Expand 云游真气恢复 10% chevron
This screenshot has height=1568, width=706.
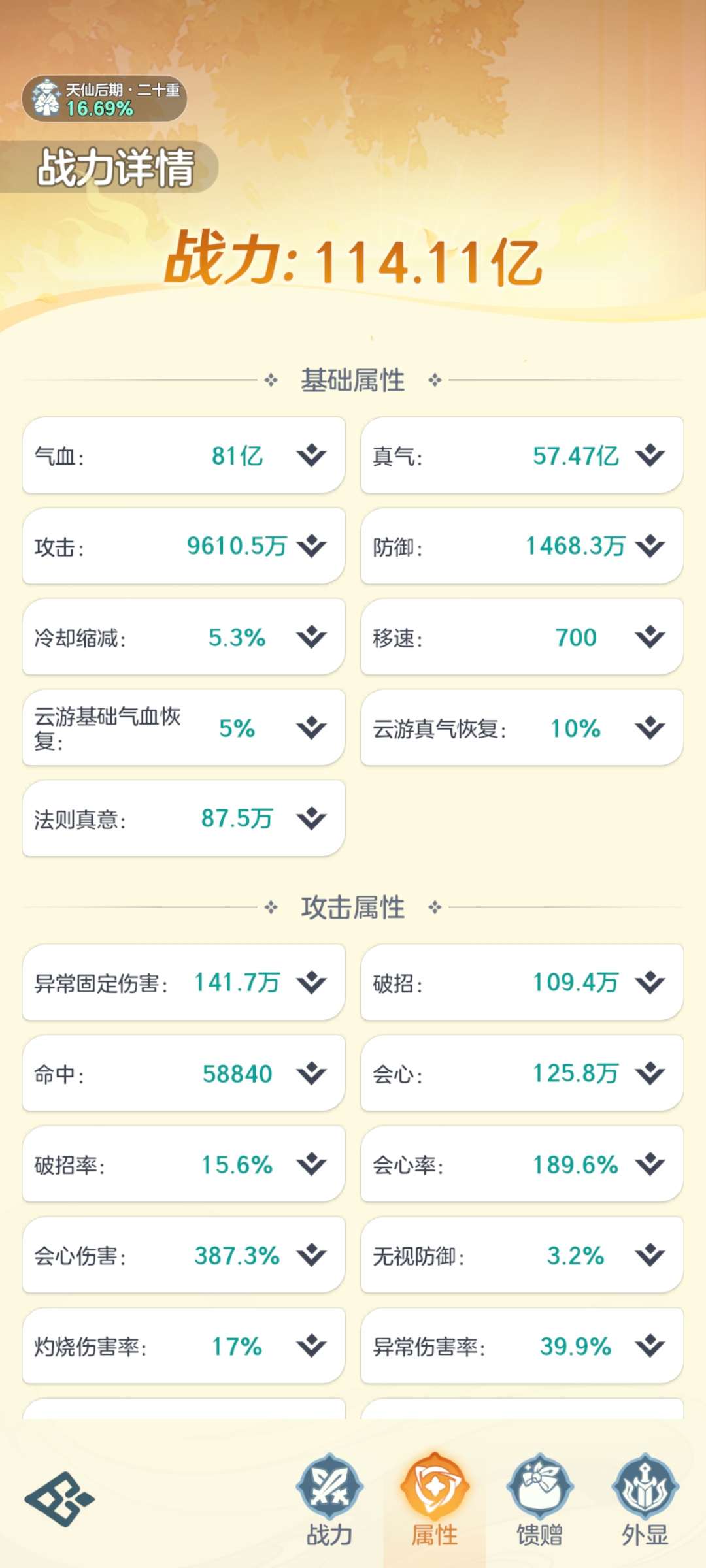(650, 728)
